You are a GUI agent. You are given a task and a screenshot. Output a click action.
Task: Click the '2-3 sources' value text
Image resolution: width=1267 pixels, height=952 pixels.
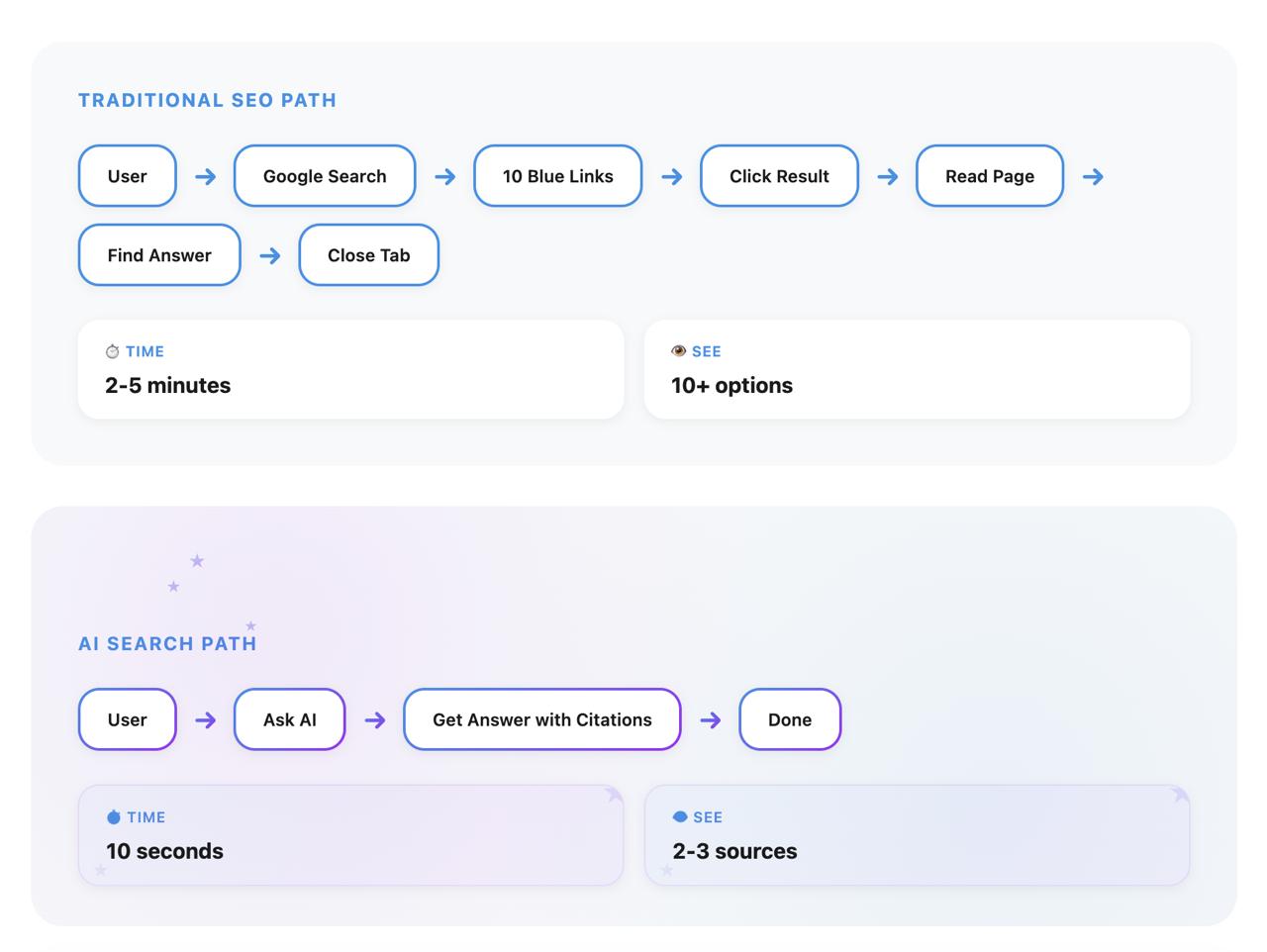point(735,851)
